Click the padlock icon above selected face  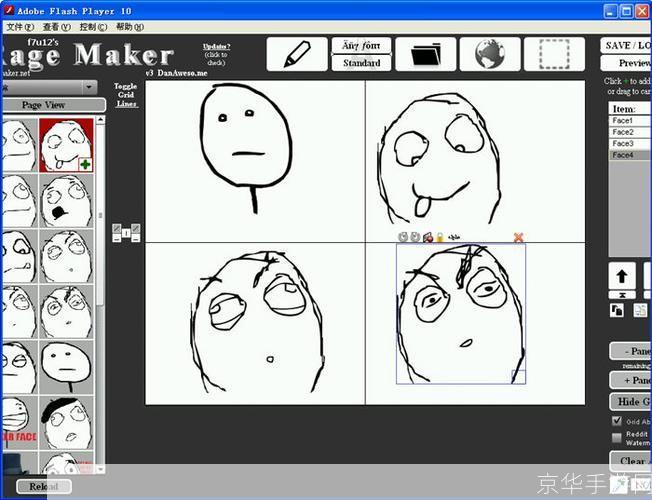[439, 237]
